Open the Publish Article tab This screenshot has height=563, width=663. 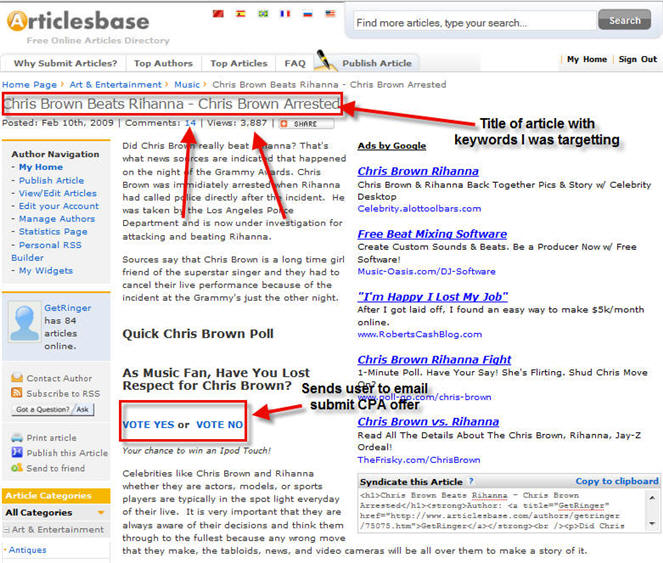pos(377,63)
